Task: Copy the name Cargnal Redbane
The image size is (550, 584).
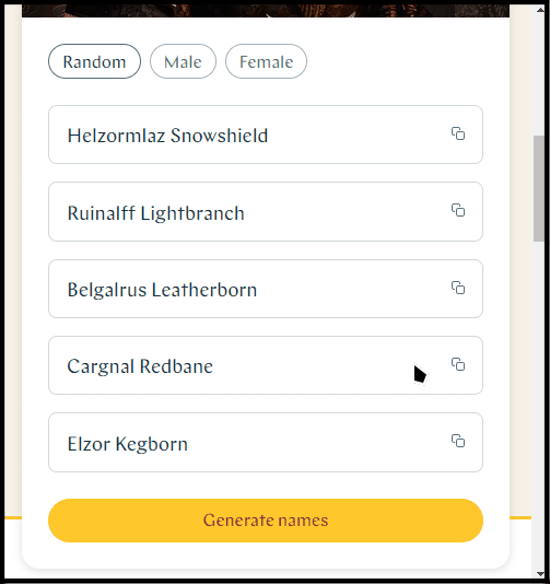Action: (x=458, y=364)
